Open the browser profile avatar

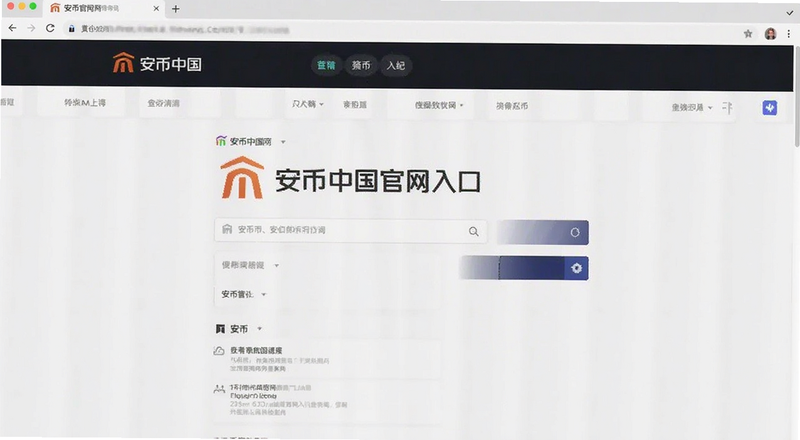click(x=770, y=34)
